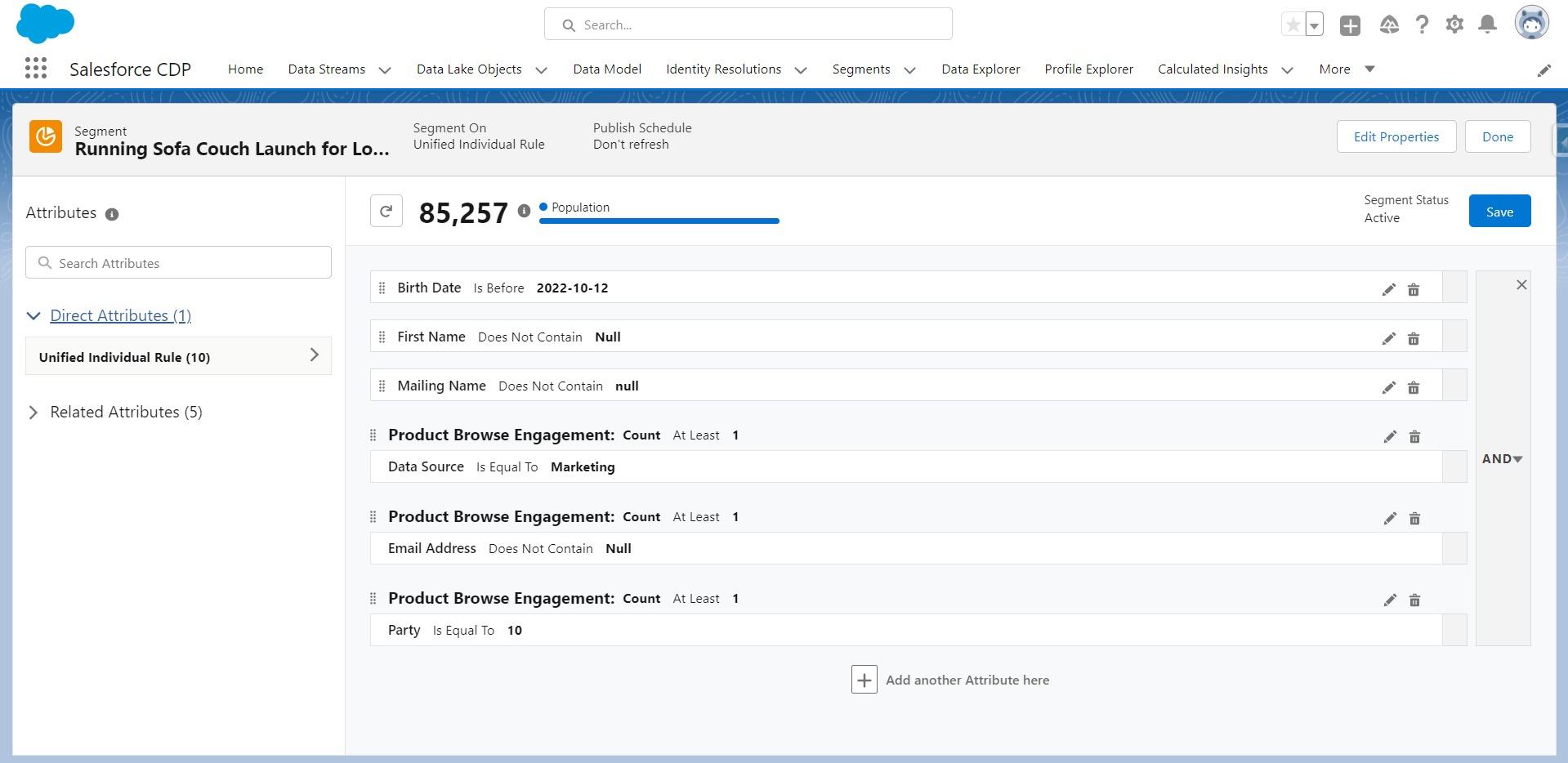
Task: Click the favorites star icon
Action: (x=1293, y=25)
